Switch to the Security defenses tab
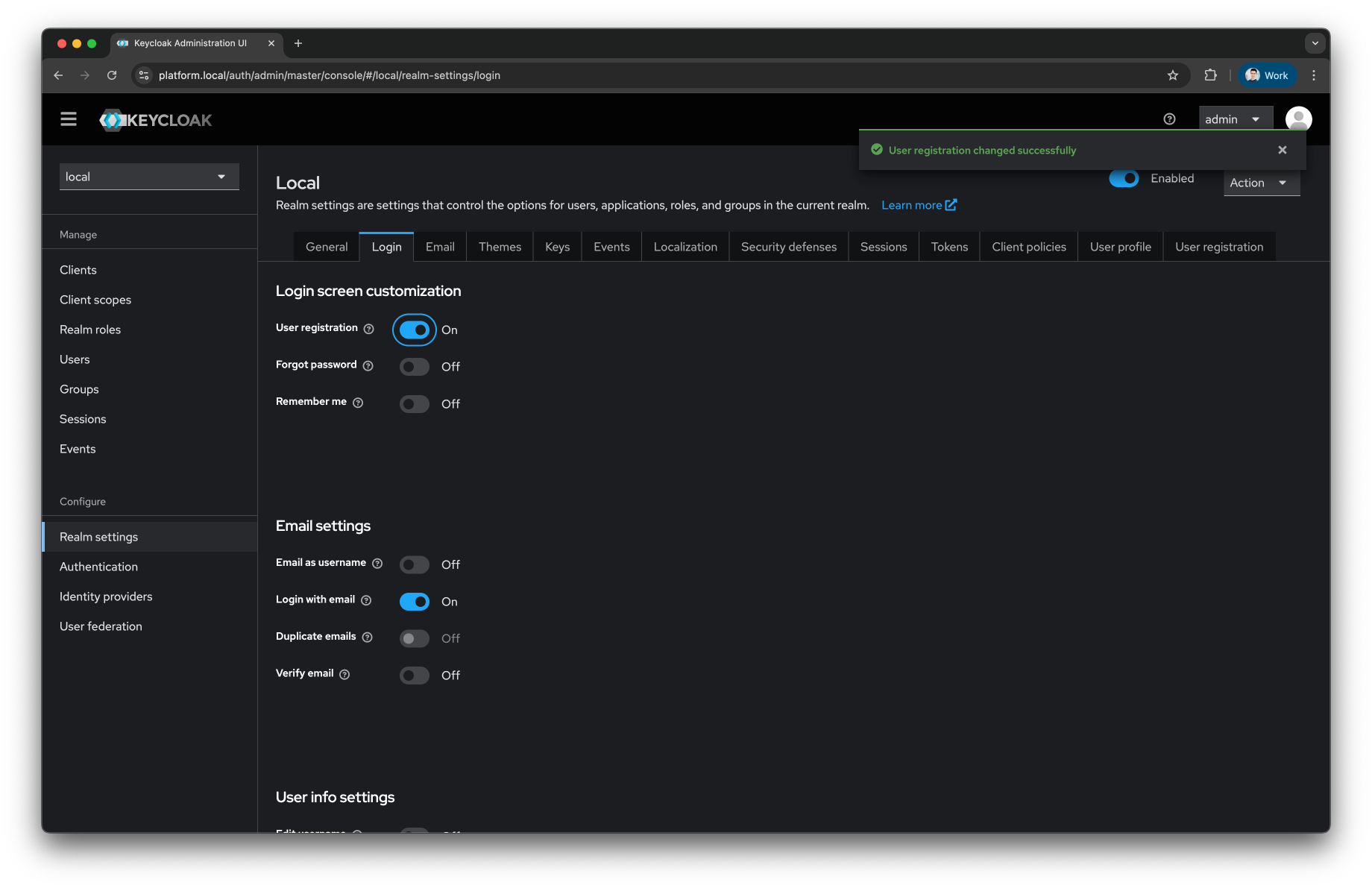The width and height of the screenshot is (1372, 888). [788, 246]
